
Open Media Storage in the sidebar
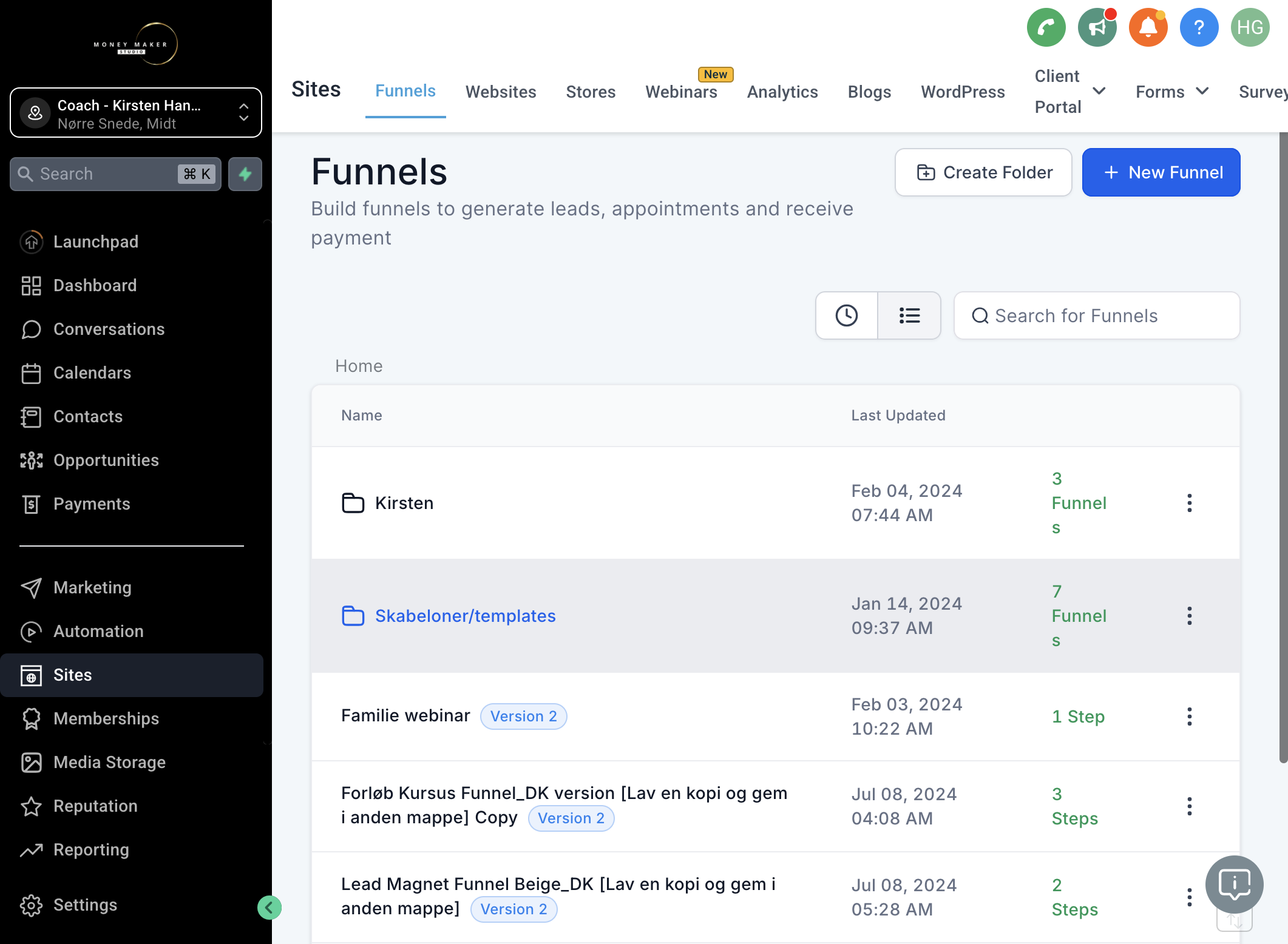[x=132, y=762]
